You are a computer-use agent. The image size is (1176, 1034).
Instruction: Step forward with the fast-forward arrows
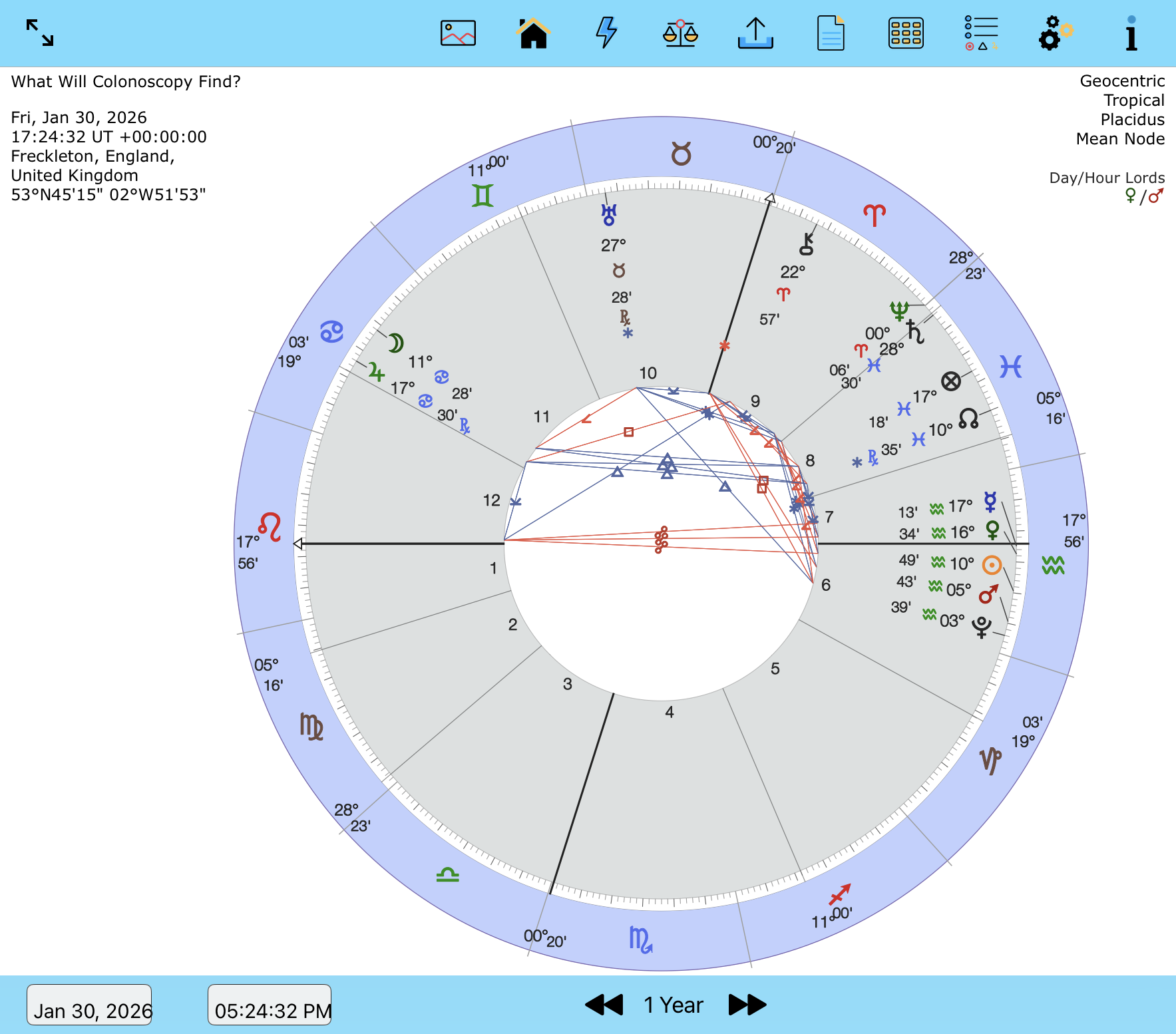point(747,1005)
